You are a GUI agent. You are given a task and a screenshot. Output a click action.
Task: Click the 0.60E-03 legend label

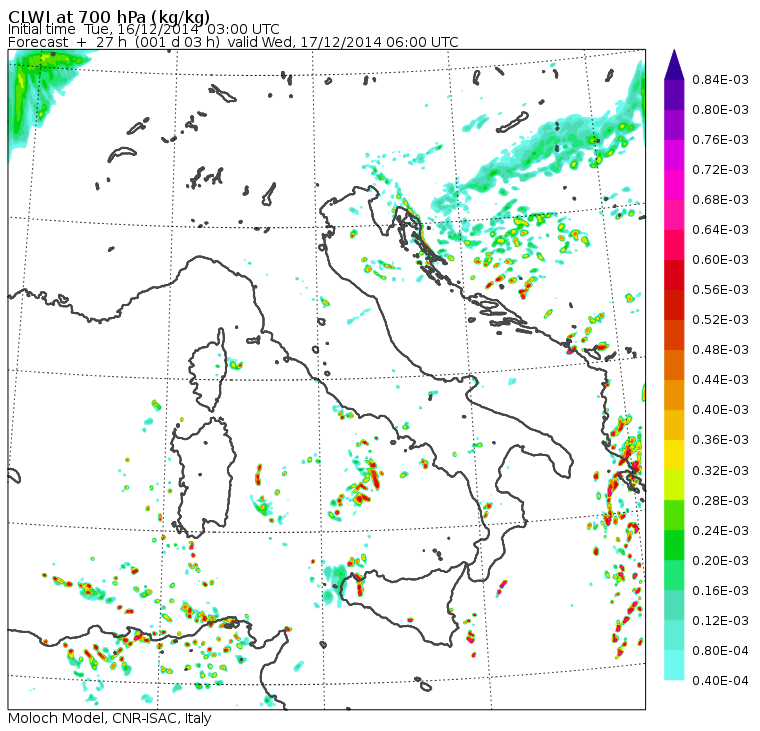(720, 260)
